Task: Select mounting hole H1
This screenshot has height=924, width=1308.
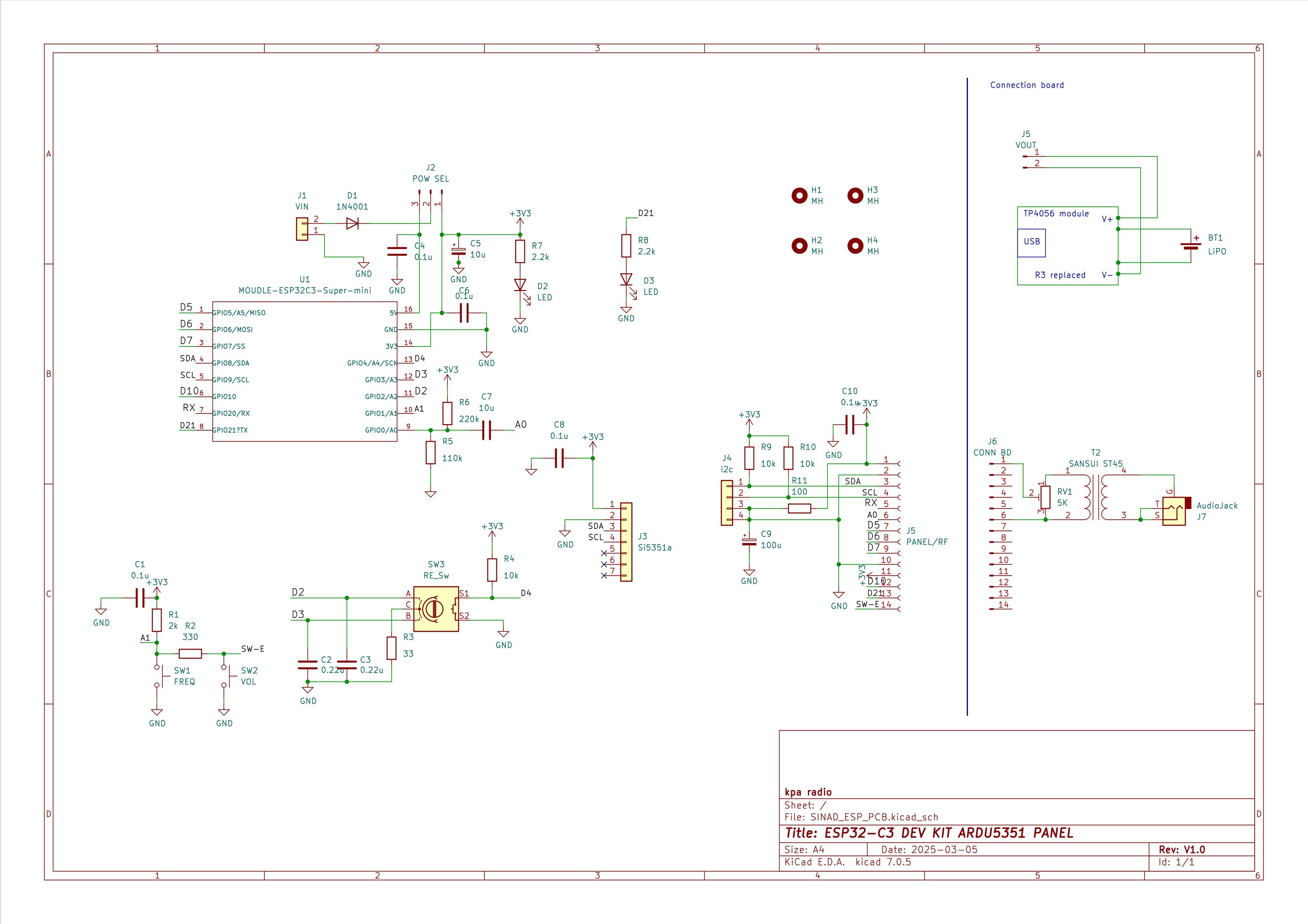Action: tap(800, 196)
